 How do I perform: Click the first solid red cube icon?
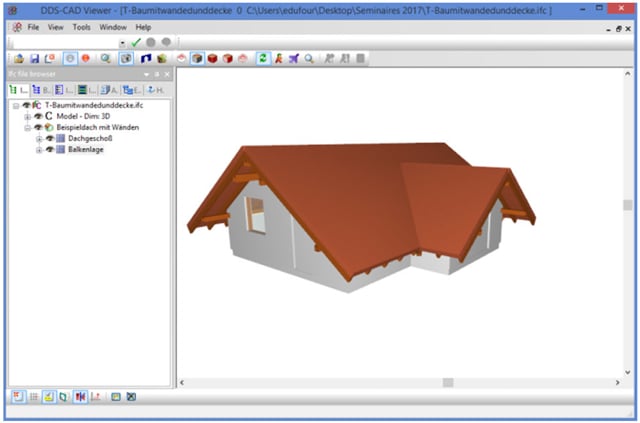(212, 58)
